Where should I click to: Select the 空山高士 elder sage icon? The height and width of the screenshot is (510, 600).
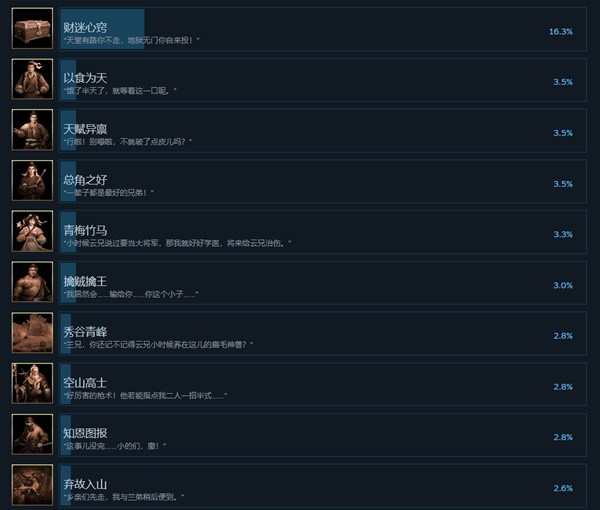click(x=32, y=383)
